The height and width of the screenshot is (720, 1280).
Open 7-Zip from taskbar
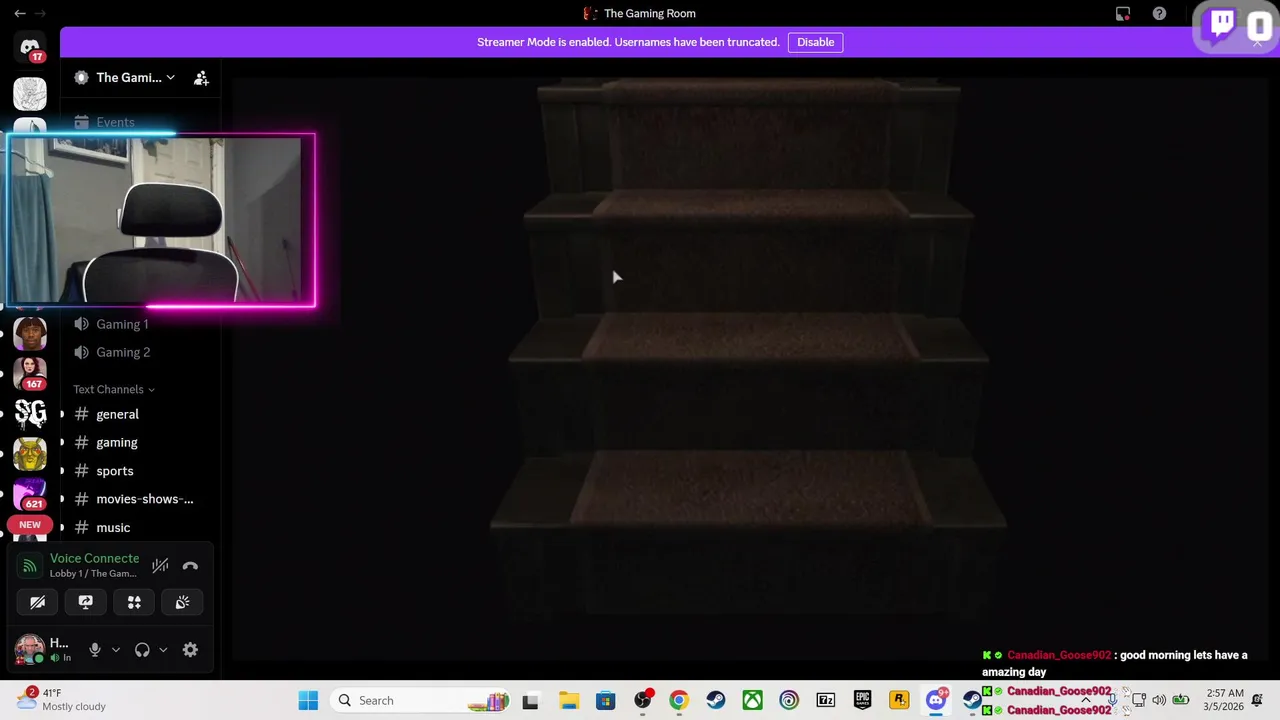(x=825, y=700)
